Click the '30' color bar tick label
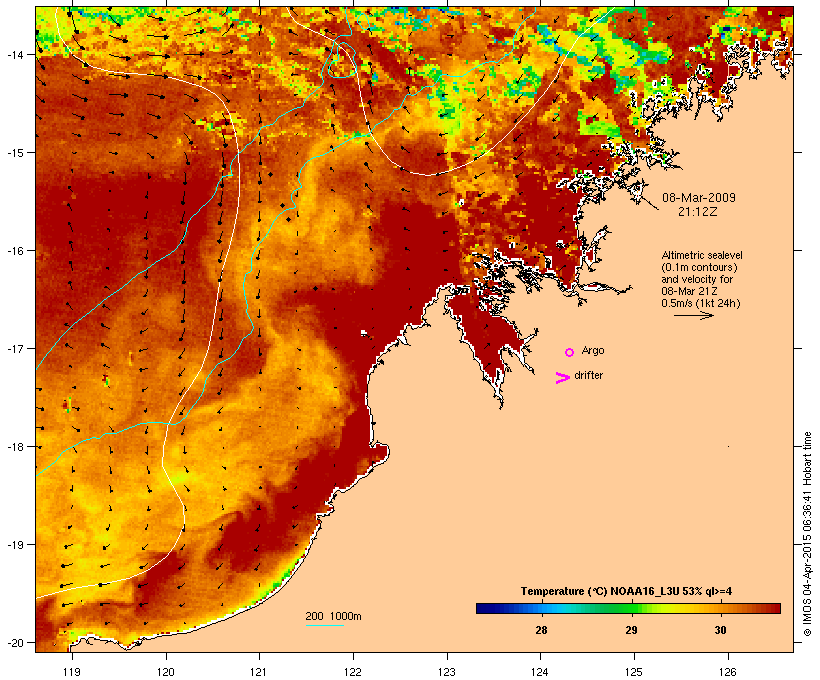 (721, 630)
